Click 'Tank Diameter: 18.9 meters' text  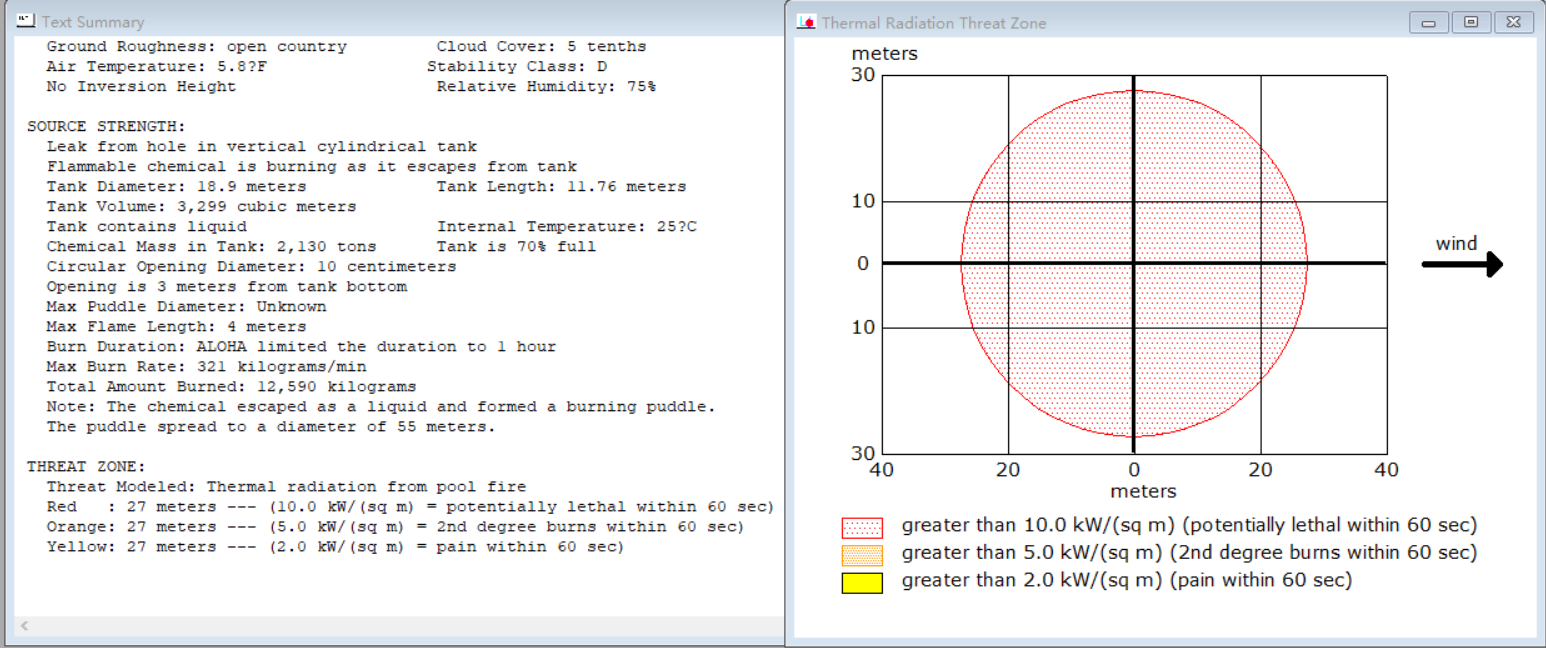[x=176, y=187]
